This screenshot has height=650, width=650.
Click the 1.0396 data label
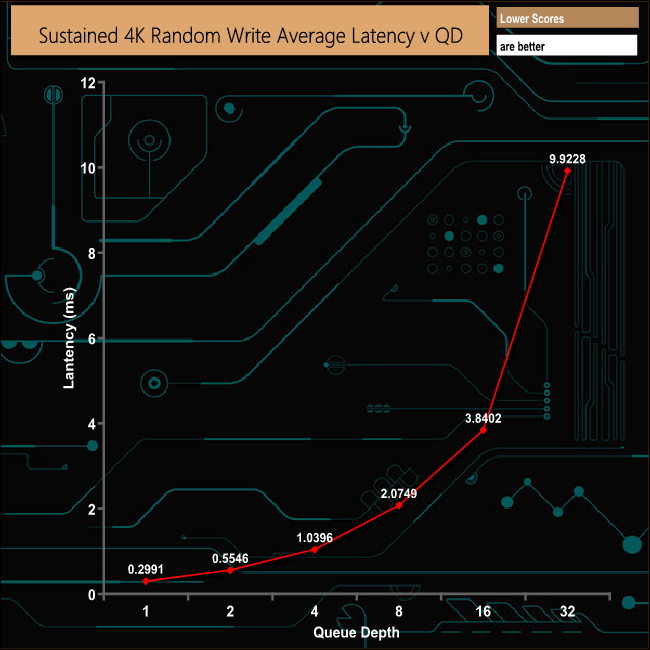coord(314,538)
